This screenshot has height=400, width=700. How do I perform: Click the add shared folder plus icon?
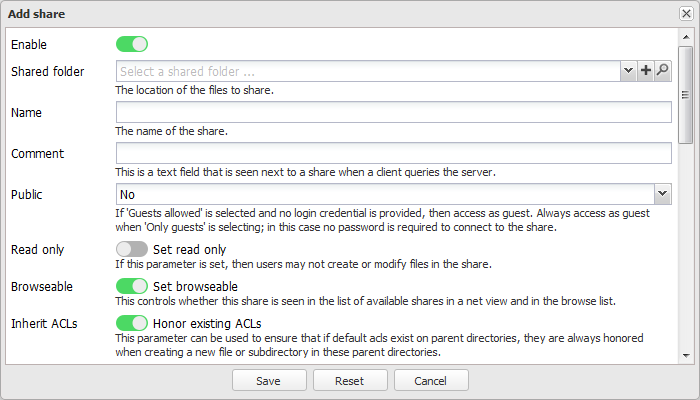645,71
